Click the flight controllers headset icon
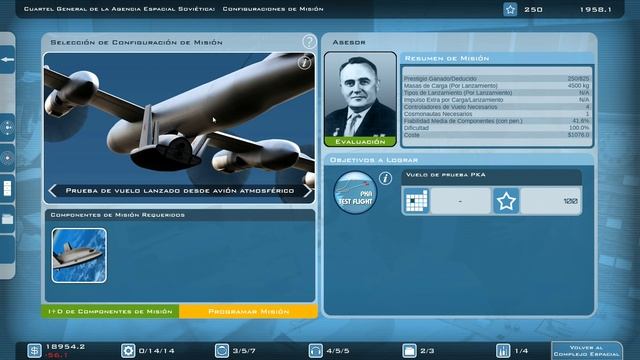This screenshot has height=360, width=640. coord(316,351)
